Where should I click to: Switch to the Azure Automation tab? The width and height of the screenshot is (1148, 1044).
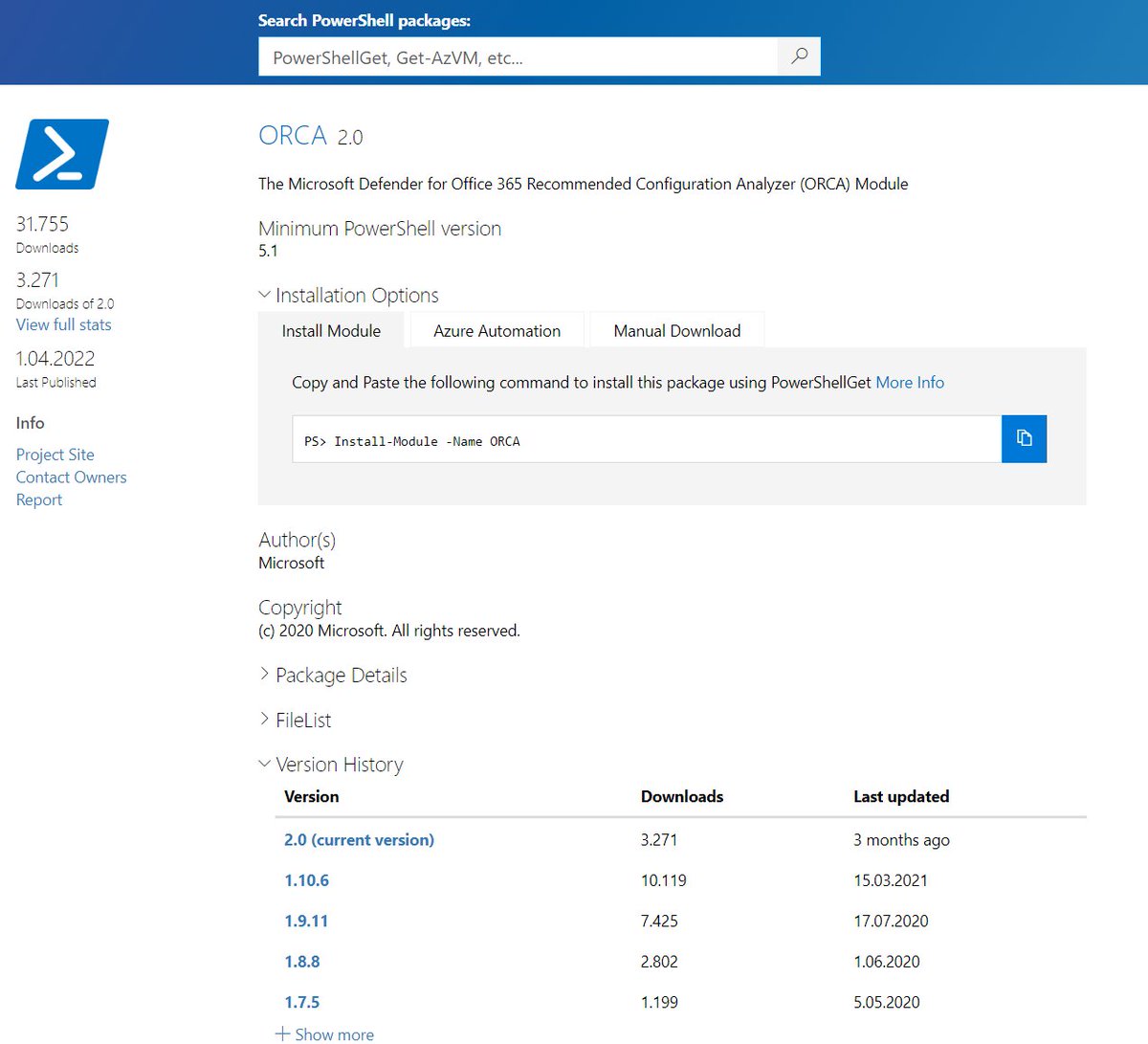[x=497, y=330]
